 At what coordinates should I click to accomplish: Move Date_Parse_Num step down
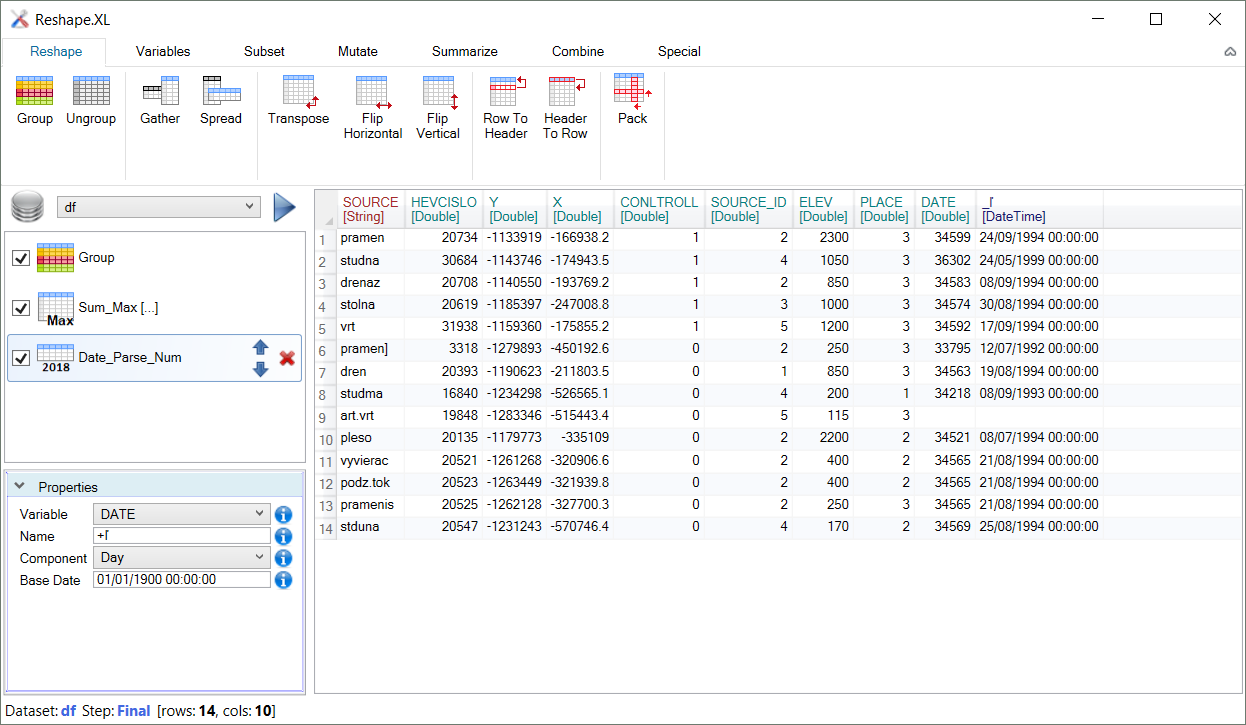pyautogui.click(x=260, y=369)
